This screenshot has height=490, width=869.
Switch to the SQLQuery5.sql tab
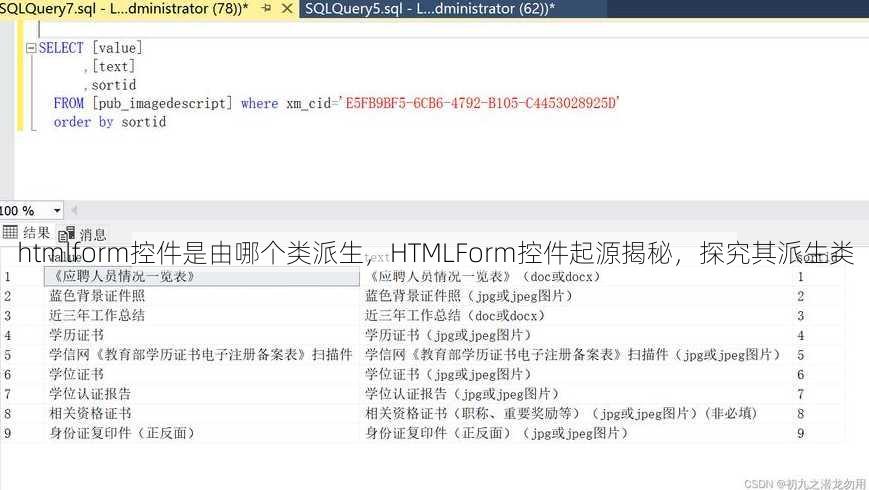[430, 9]
